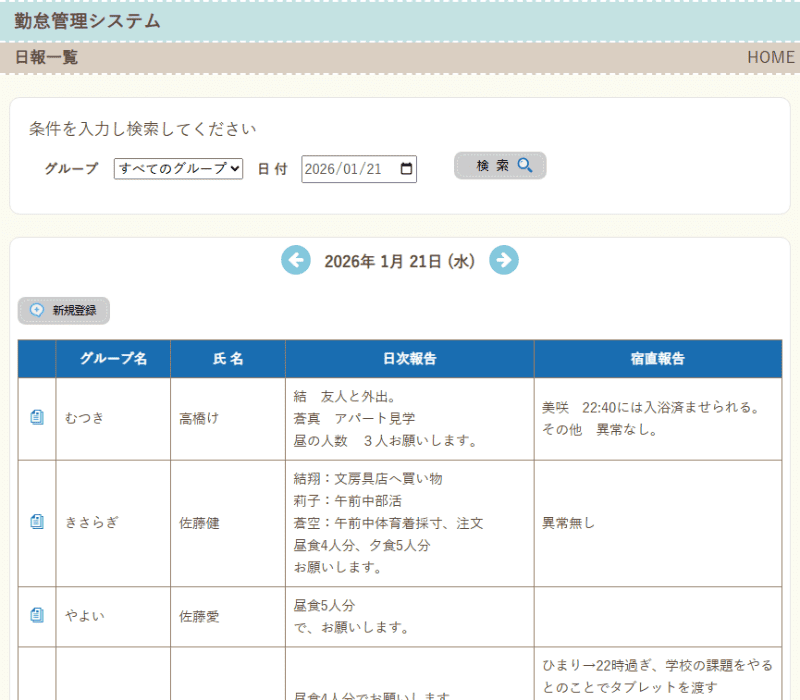Click the 日次報告 column header
Screen dimensions: 800x700
tap(409, 359)
